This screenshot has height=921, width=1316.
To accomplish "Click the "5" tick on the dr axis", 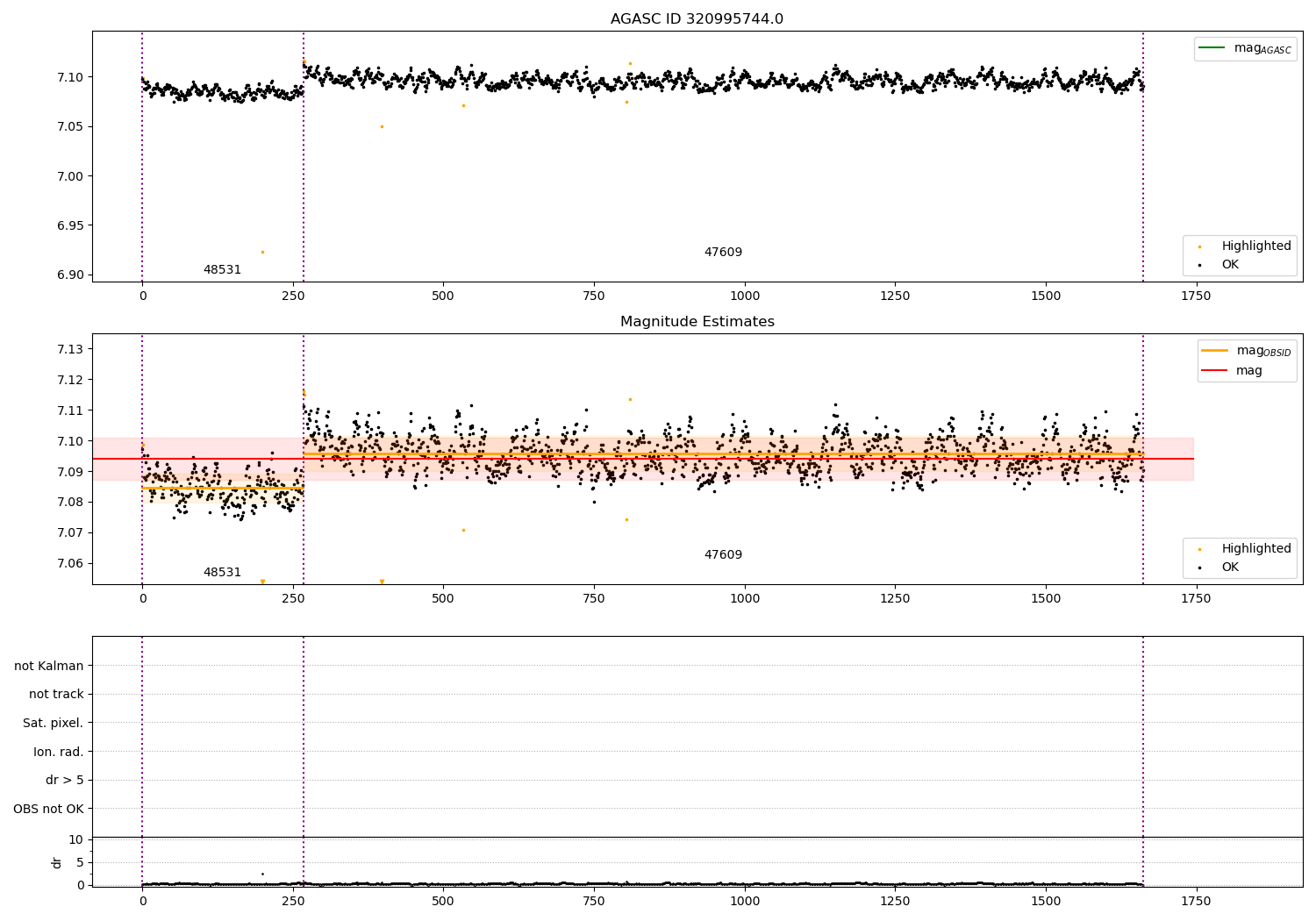I will 80,863.
